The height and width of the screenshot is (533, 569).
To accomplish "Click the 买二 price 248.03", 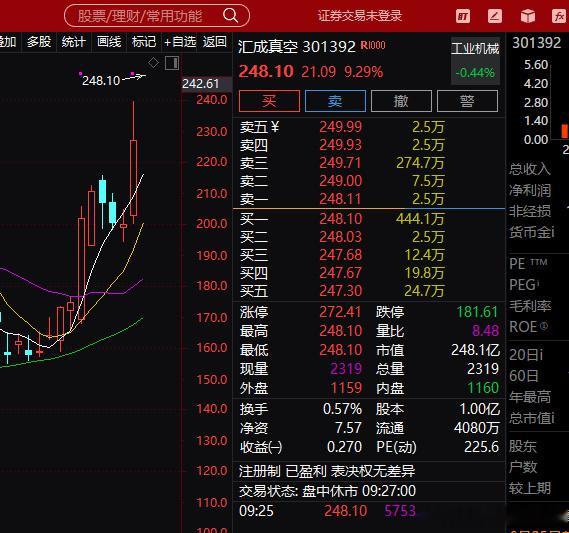I will point(340,237).
